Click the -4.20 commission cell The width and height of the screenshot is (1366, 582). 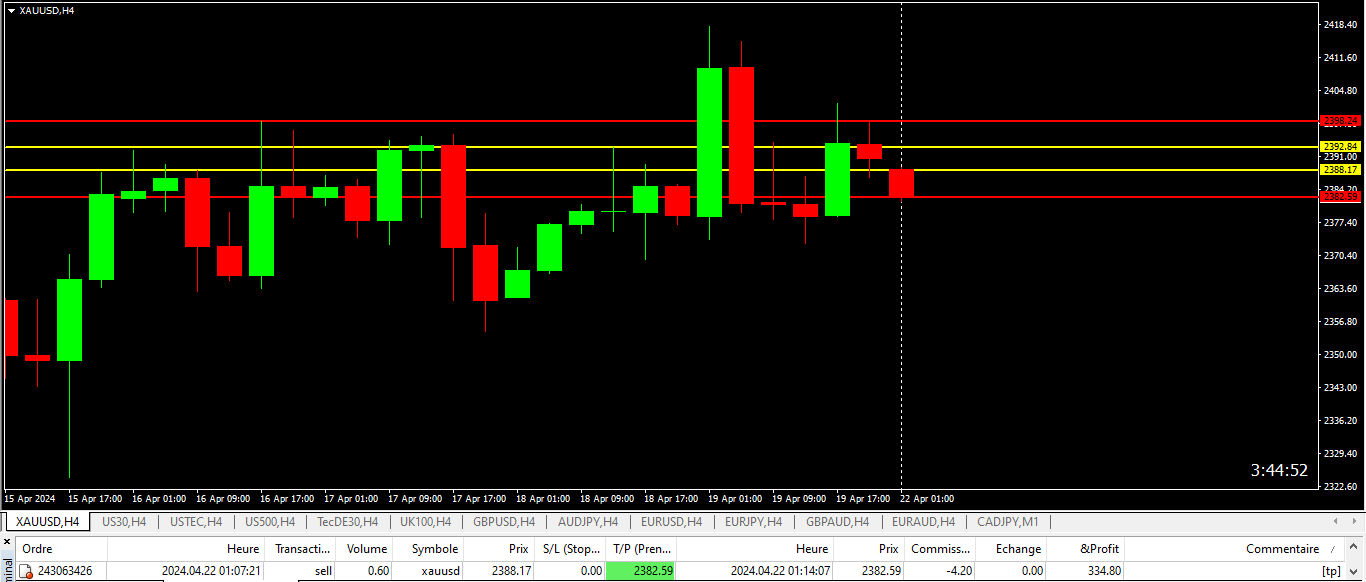click(954, 571)
